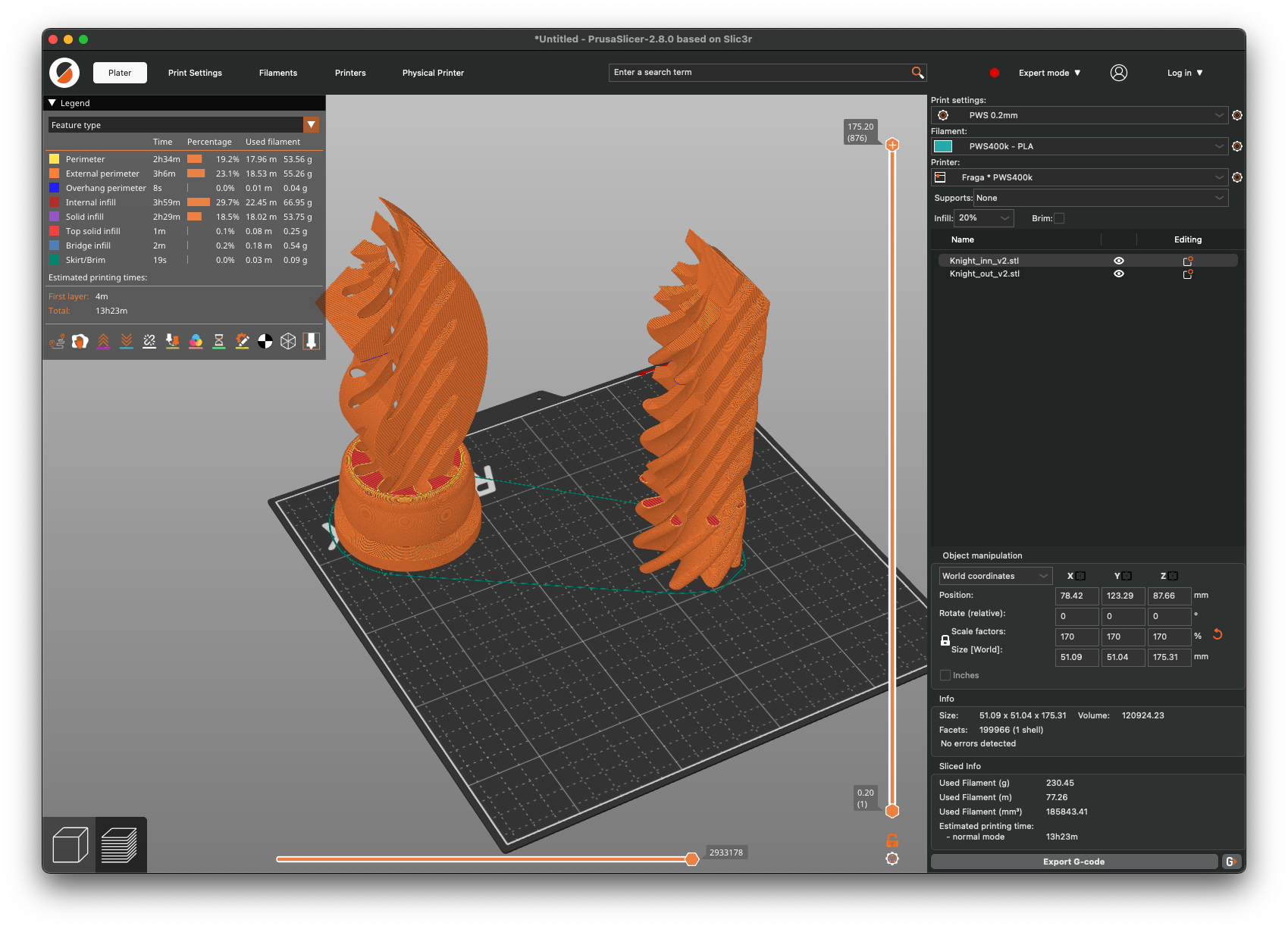The height and width of the screenshot is (929, 1288).
Task: Click the vertical slider settings cog
Action: 892,859
